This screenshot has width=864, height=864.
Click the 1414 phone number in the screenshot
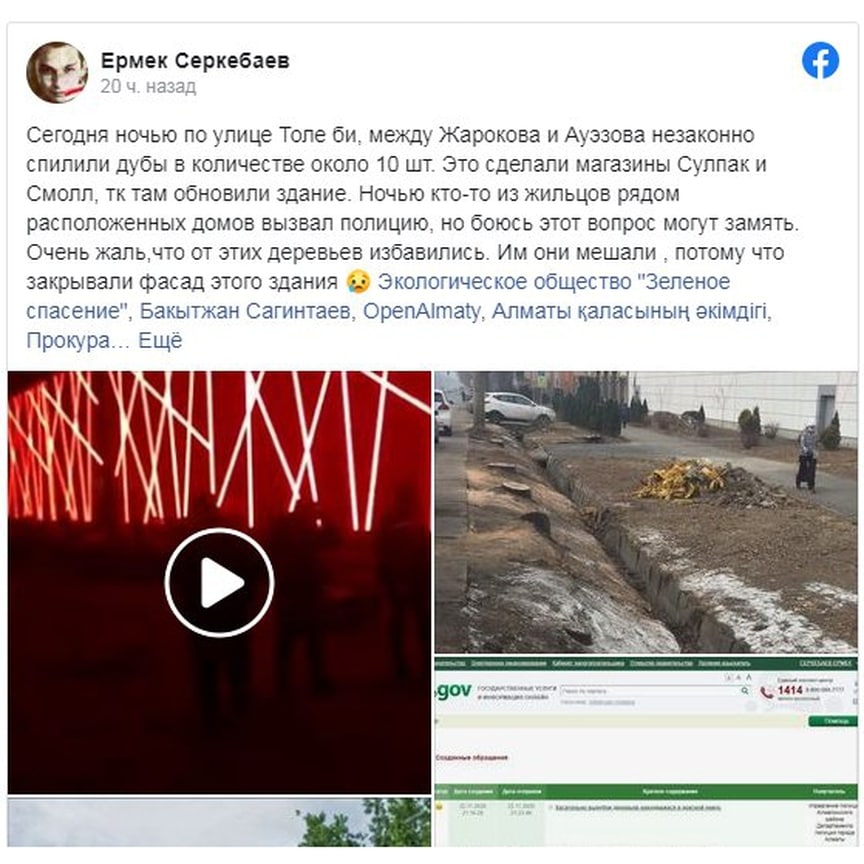click(790, 690)
